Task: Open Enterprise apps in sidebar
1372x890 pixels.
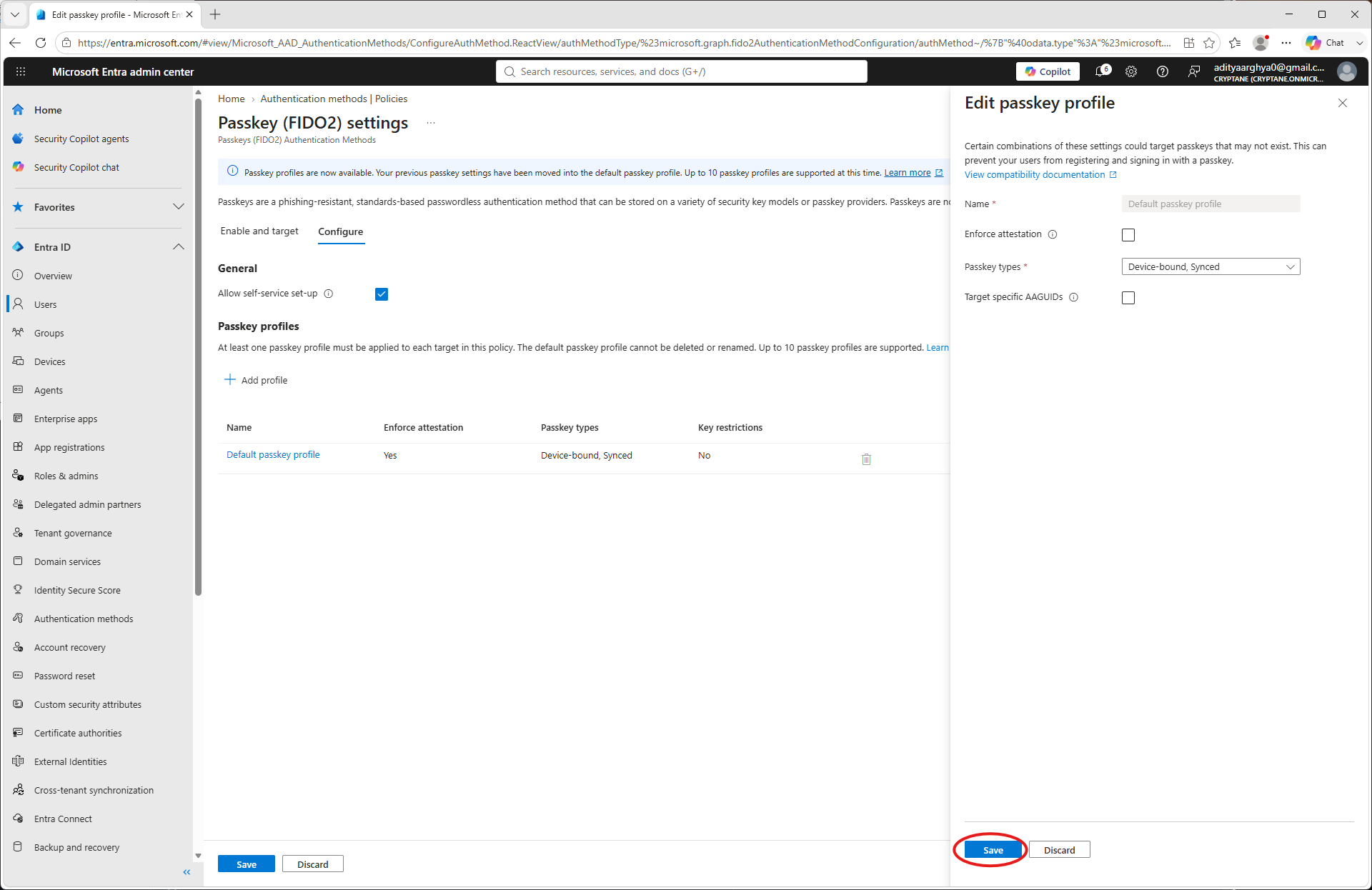Action: (x=66, y=419)
